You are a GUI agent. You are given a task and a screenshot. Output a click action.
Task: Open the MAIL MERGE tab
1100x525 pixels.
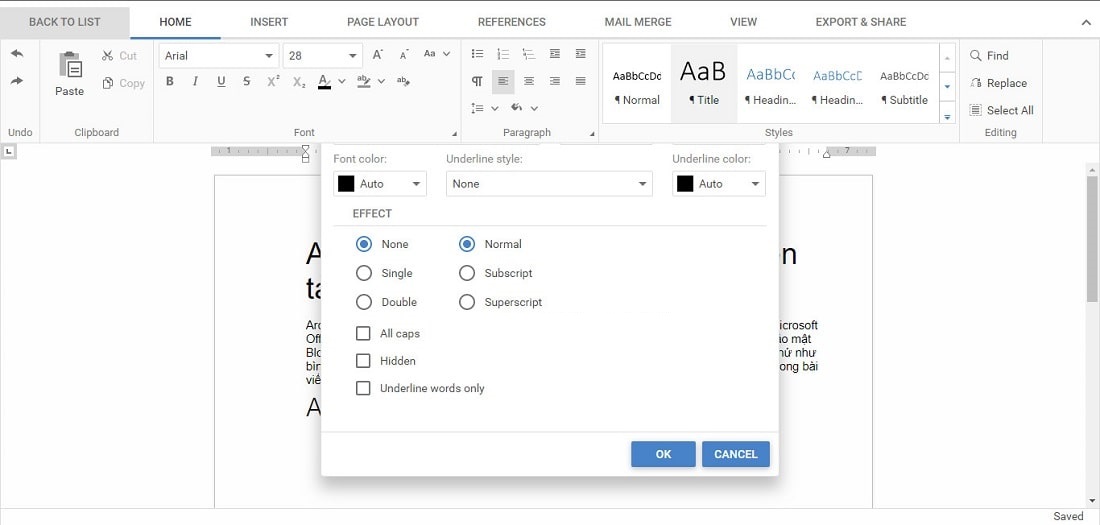(x=638, y=22)
